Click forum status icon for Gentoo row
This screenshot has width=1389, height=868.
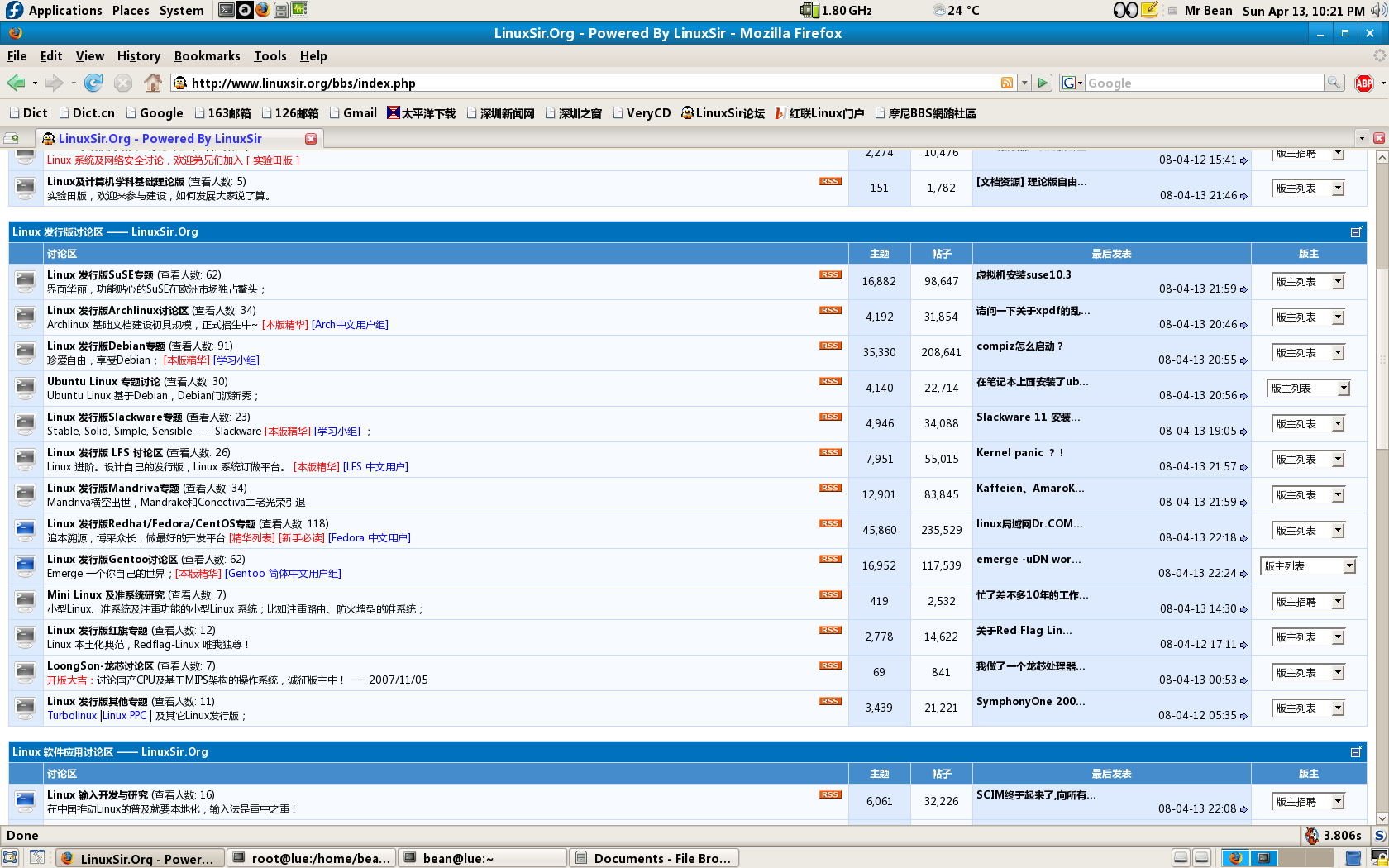point(26,565)
